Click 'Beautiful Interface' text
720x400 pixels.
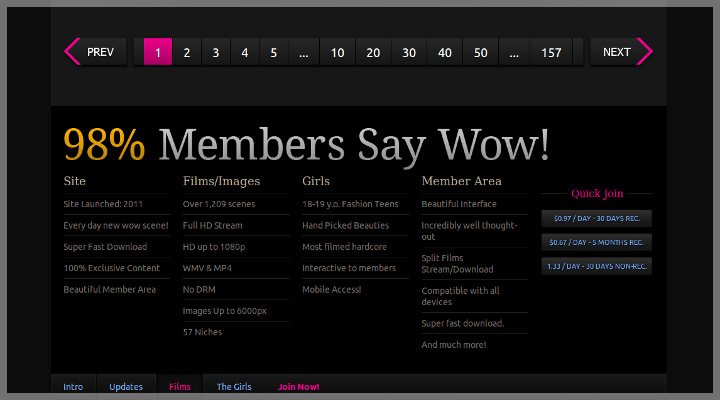(459, 204)
